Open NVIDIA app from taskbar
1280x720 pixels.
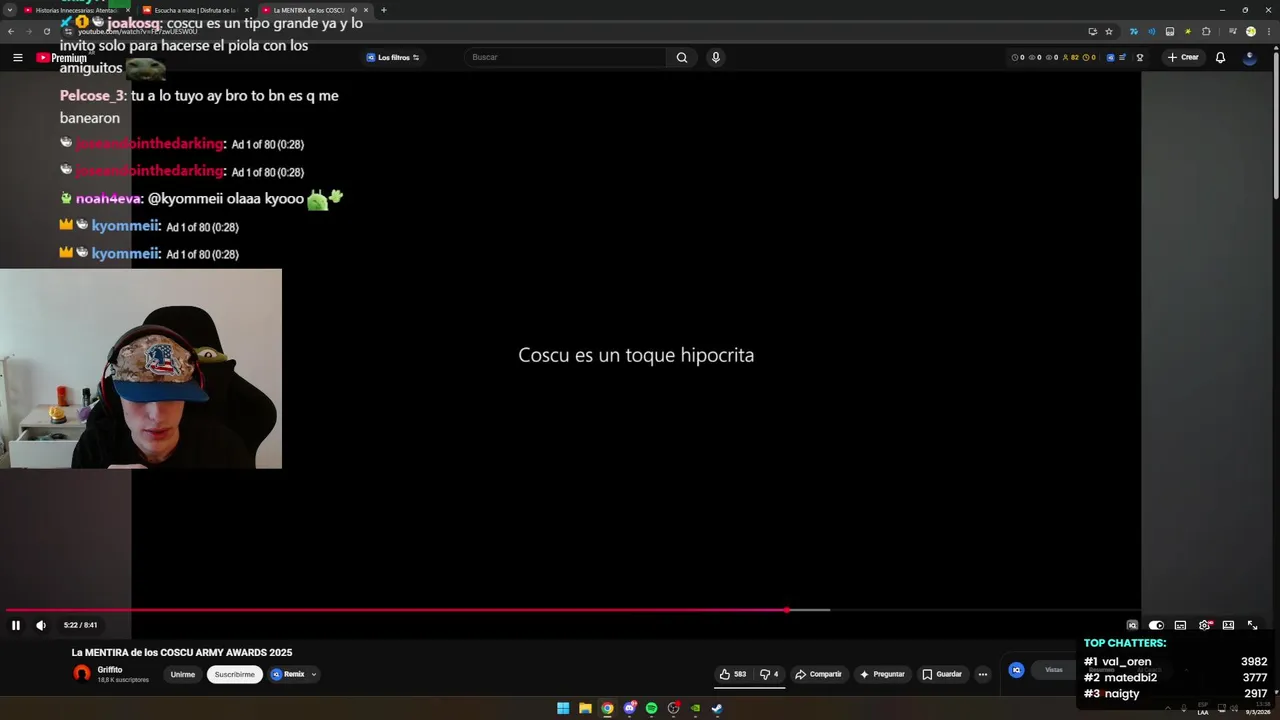point(695,708)
